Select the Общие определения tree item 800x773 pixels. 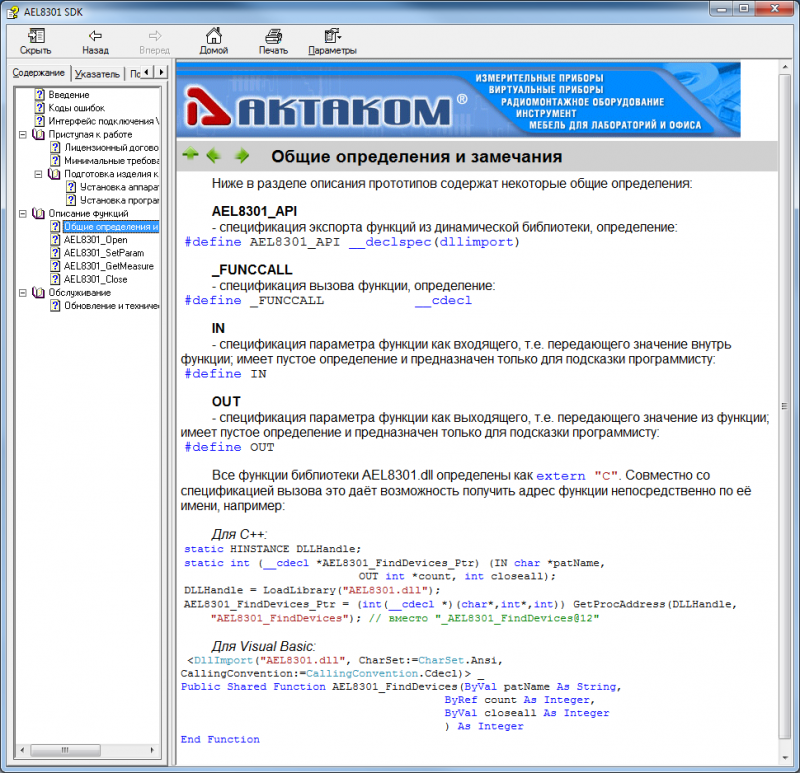111,227
